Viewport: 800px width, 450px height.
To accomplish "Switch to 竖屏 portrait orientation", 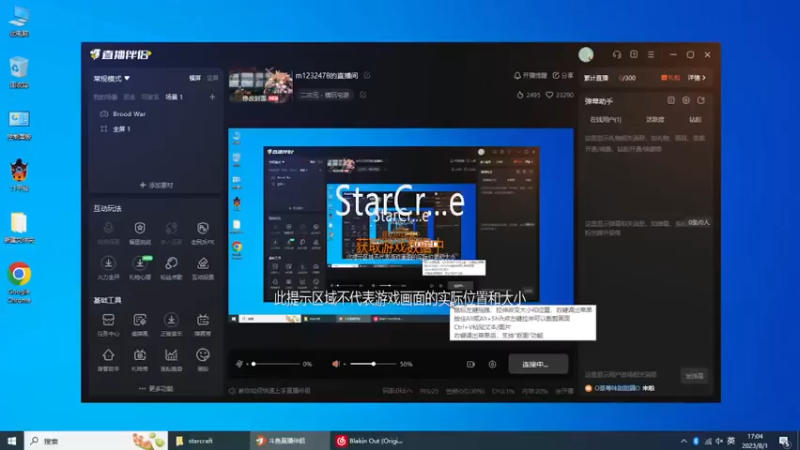I will [212, 78].
